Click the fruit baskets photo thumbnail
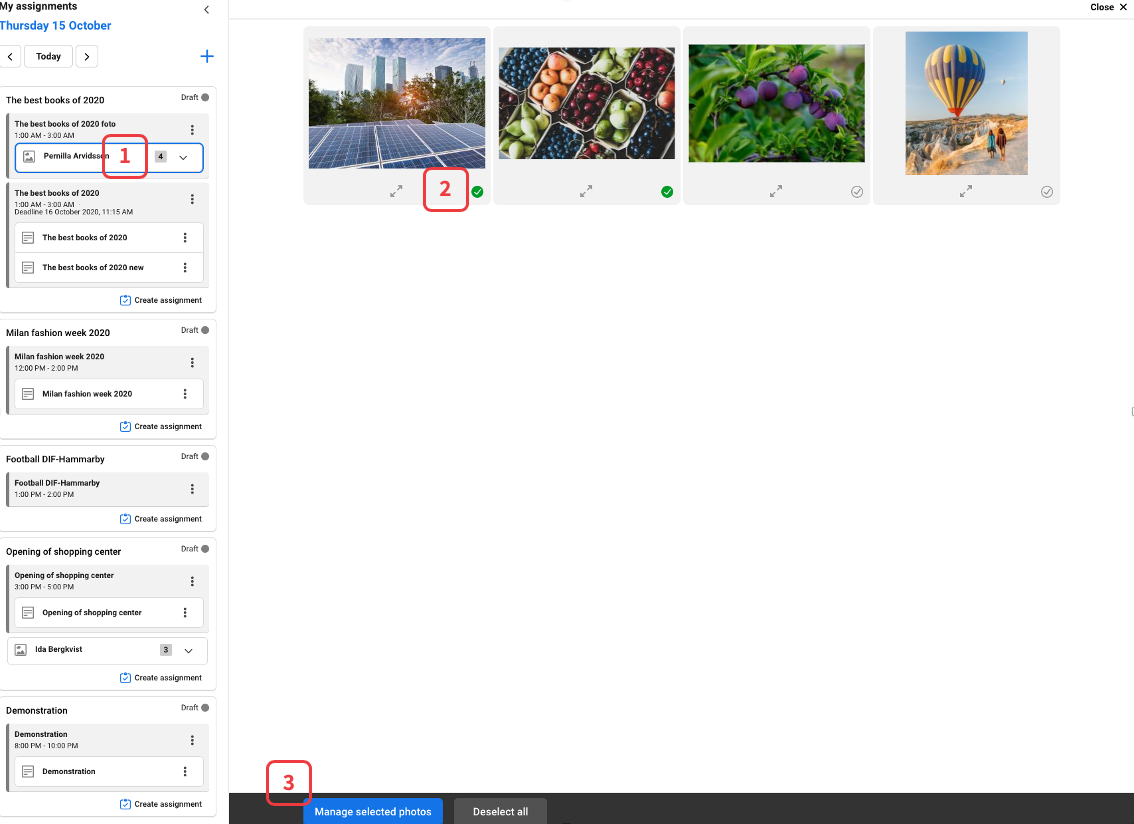The width and height of the screenshot is (1134, 824). pos(586,103)
